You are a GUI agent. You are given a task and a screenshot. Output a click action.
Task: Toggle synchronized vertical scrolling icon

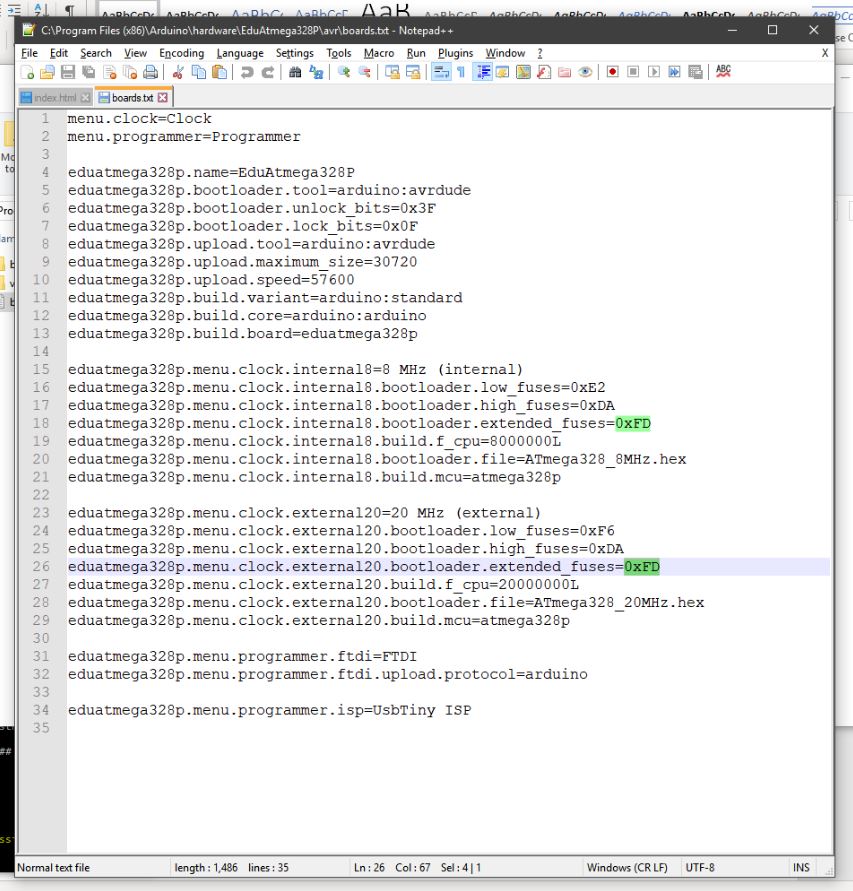(x=392, y=72)
